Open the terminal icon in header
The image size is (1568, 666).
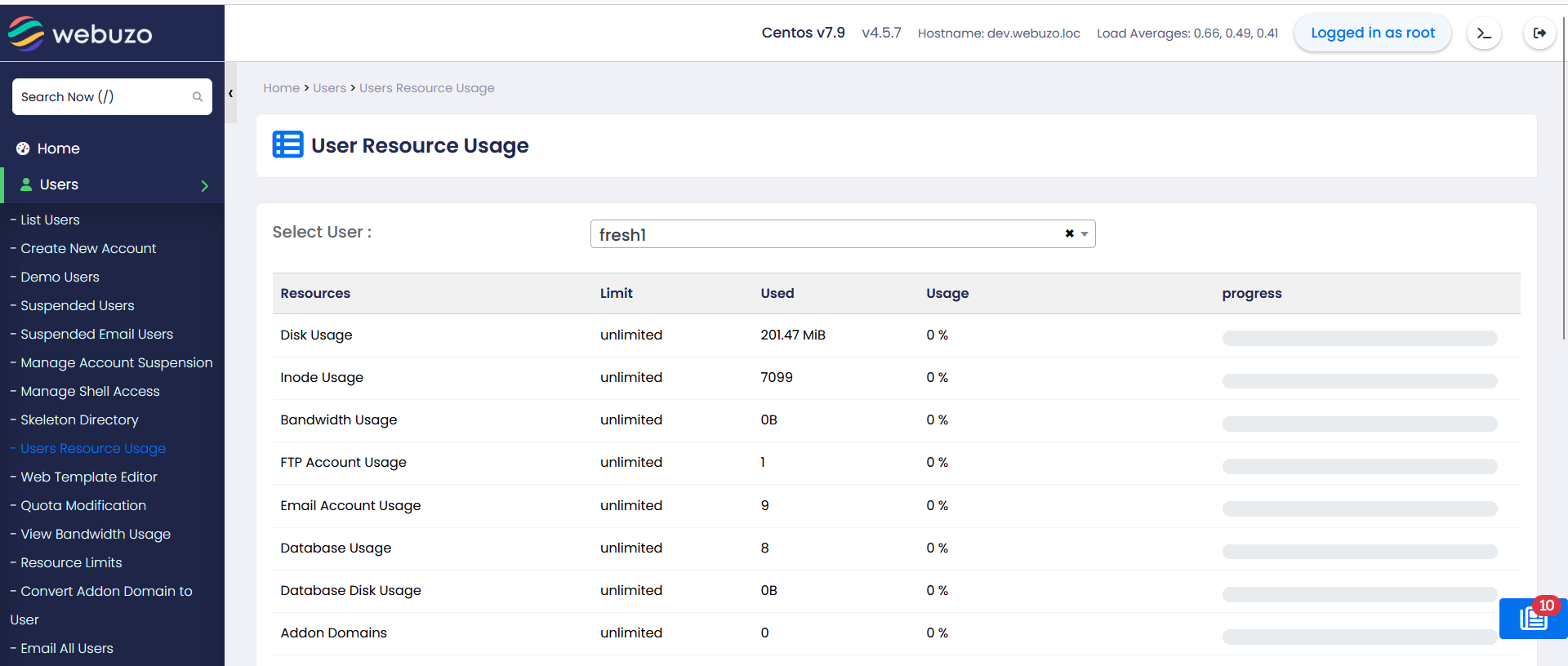(x=1484, y=33)
